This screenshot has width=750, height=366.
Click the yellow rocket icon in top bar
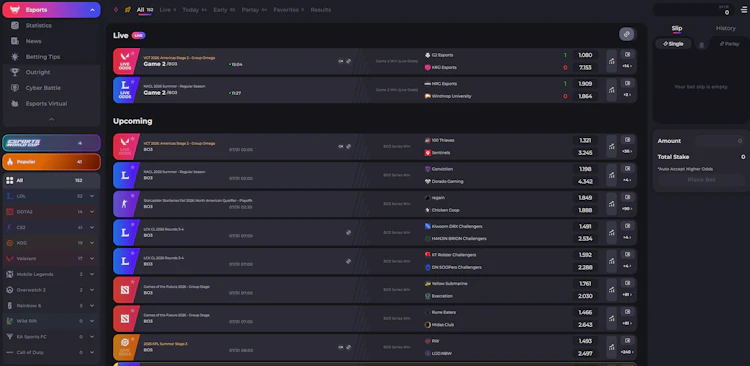point(128,10)
